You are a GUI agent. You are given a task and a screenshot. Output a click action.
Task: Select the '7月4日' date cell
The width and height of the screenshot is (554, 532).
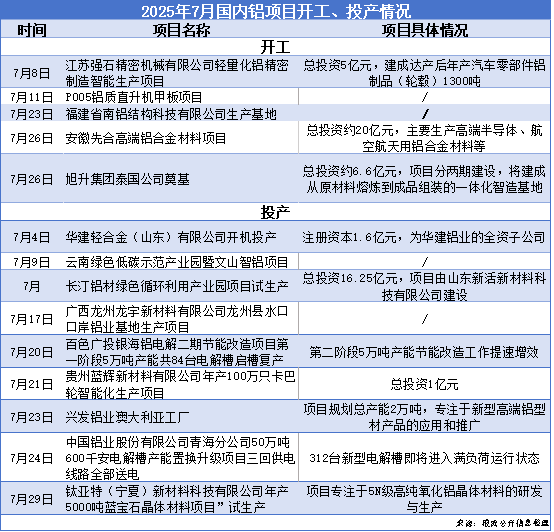click(x=32, y=237)
